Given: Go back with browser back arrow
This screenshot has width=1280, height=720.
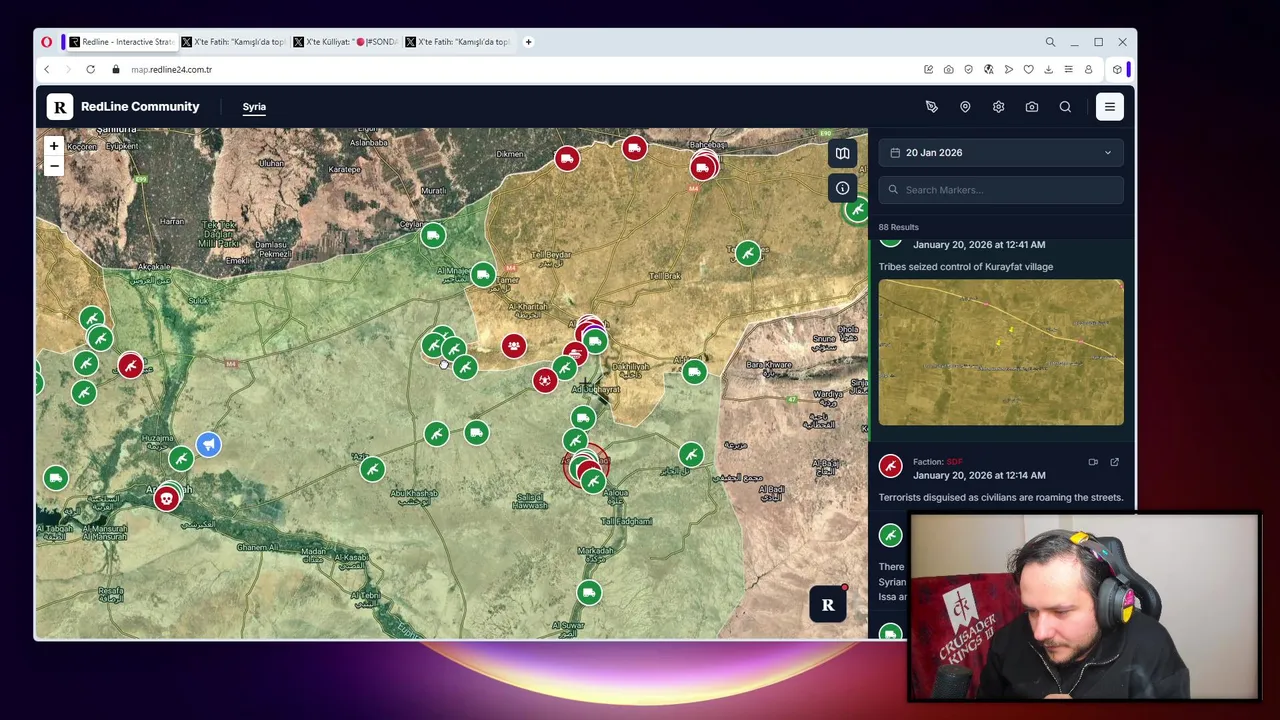Looking at the screenshot, I should [46, 70].
